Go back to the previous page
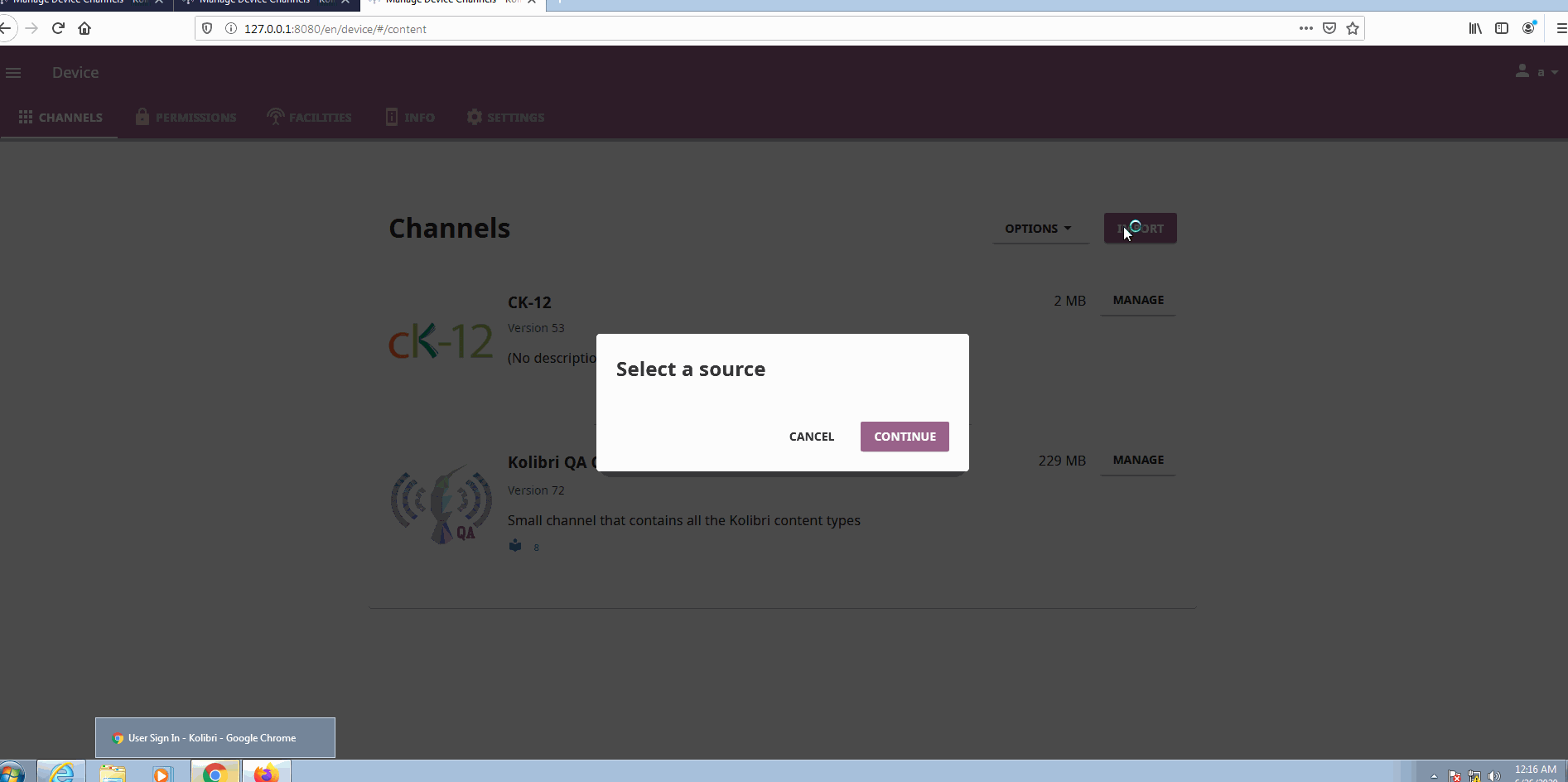 [5, 28]
